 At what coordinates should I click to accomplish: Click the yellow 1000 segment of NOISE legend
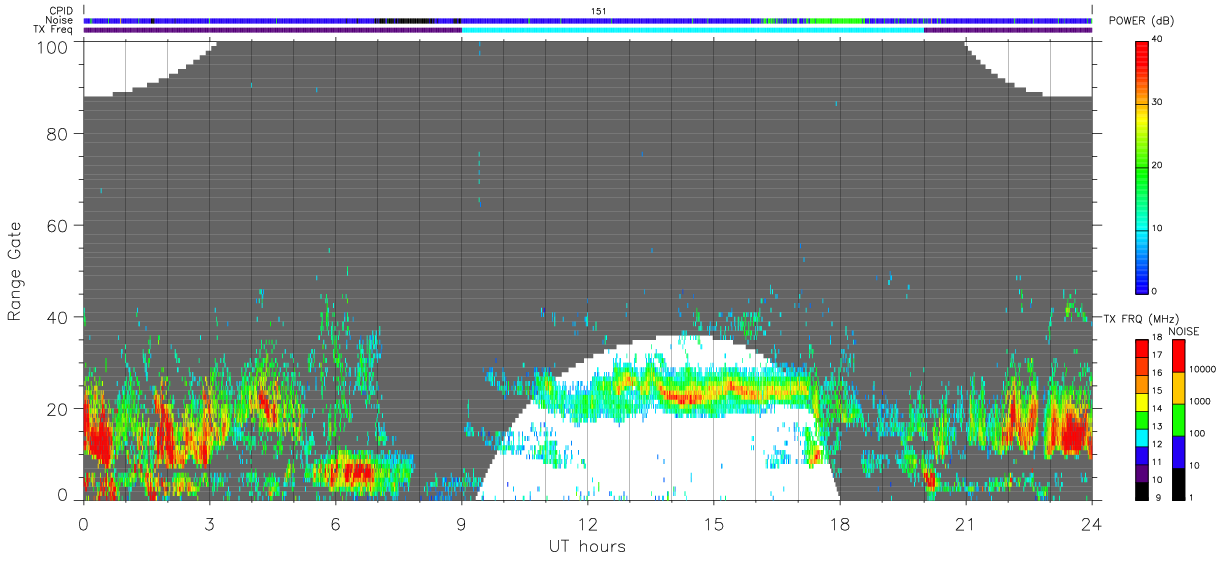pos(1178,388)
